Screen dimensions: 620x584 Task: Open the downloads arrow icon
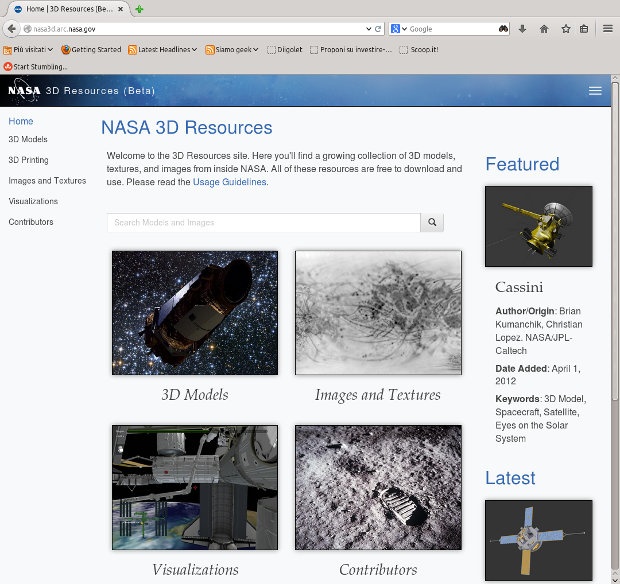pyautogui.click(x=522, y=29)
